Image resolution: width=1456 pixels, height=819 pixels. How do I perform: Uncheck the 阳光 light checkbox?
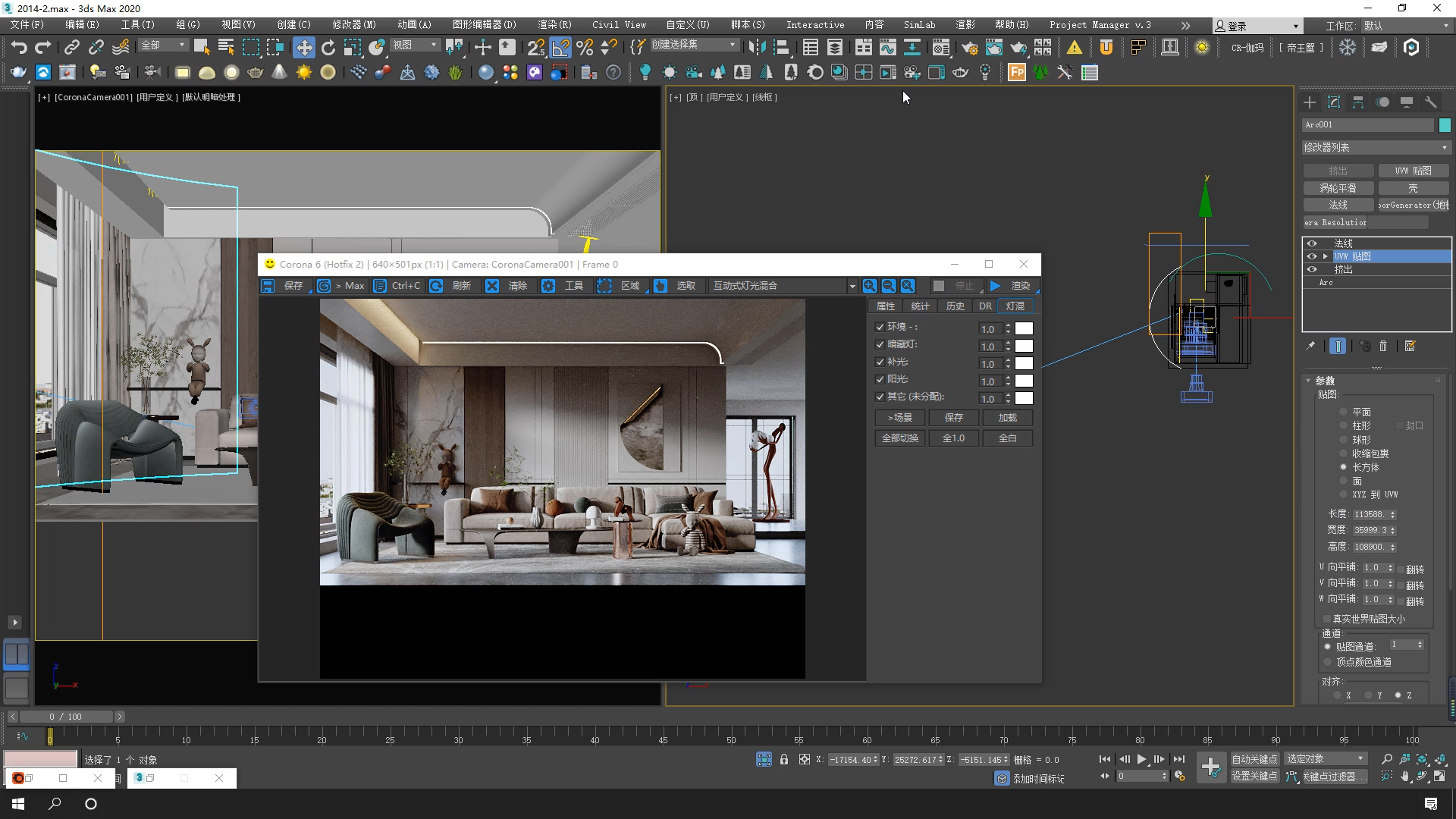880,379
